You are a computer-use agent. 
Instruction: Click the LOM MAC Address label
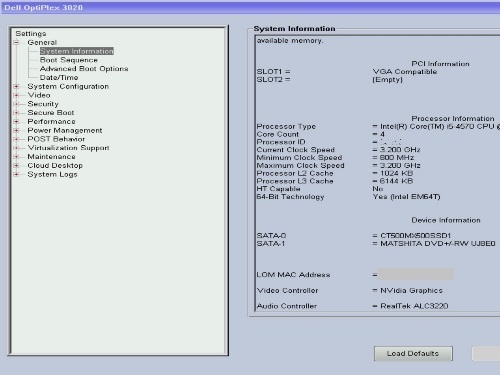(x=293, y=275)
